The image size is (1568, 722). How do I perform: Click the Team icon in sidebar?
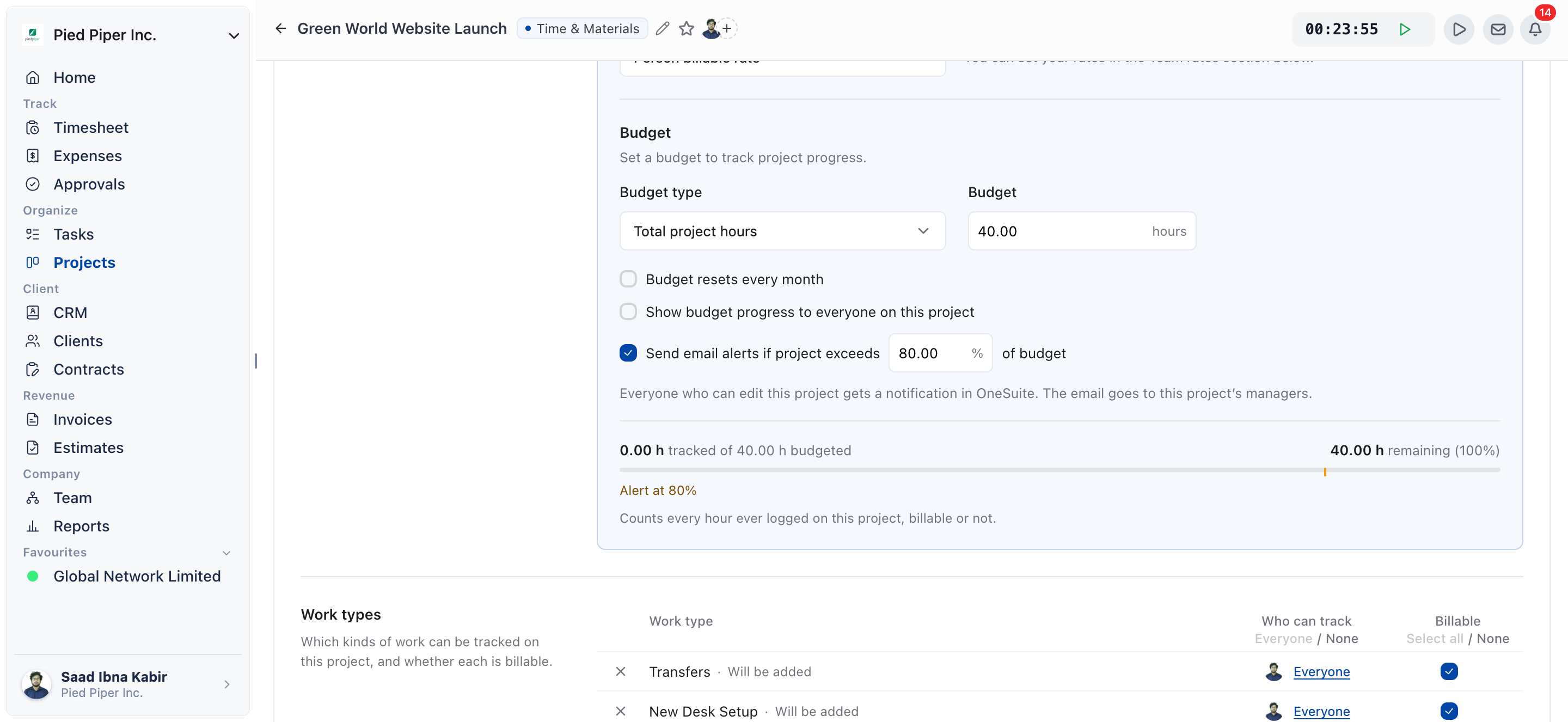coord(32,498)
